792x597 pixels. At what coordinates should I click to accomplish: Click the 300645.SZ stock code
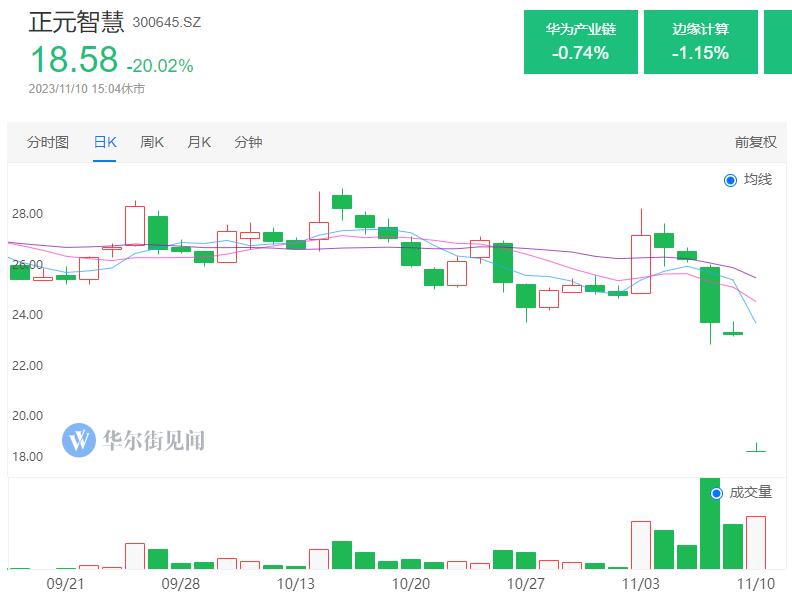(x=167, y=22)
